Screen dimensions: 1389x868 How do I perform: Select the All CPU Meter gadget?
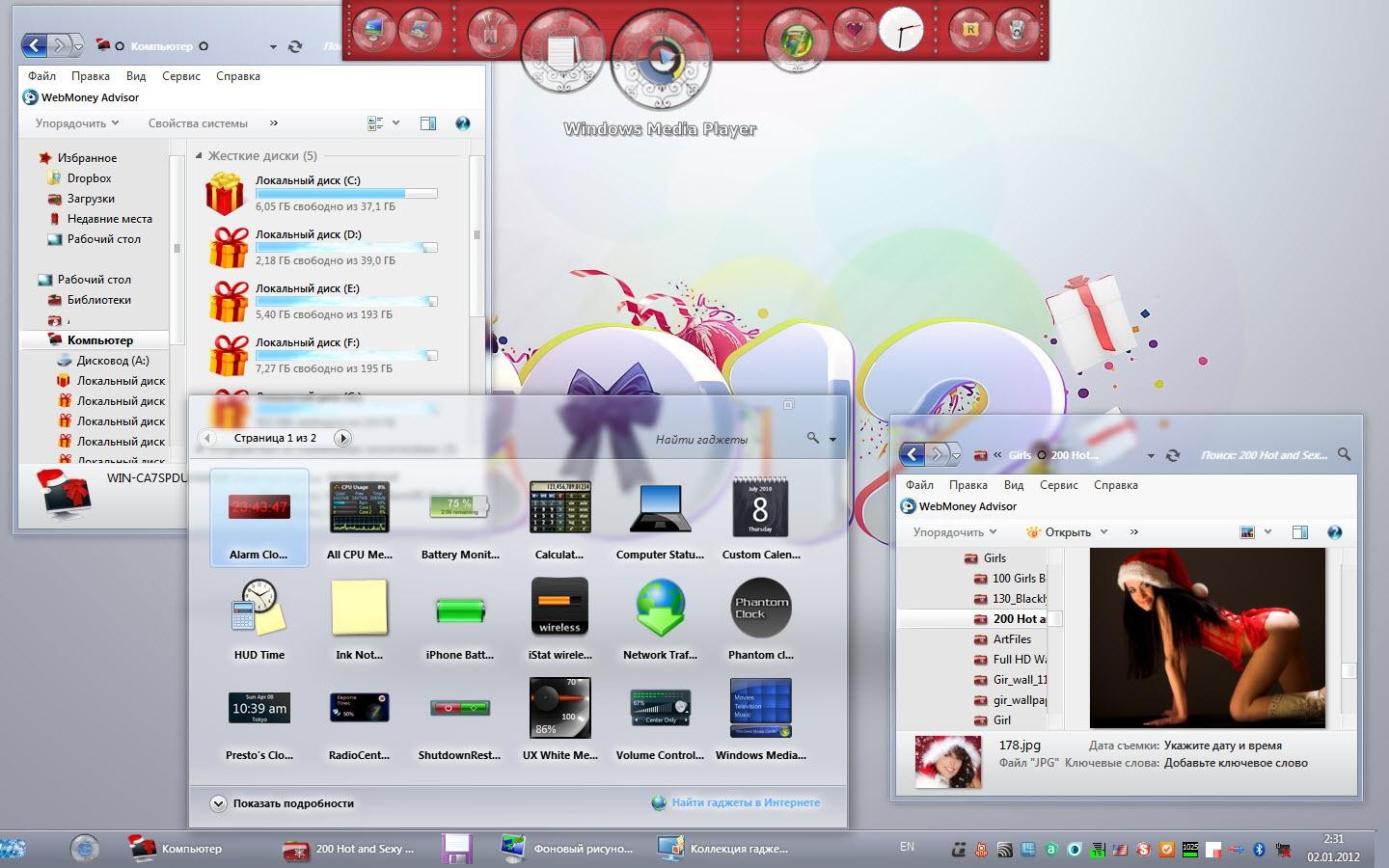pyautogui.click(x=359, y=518)
